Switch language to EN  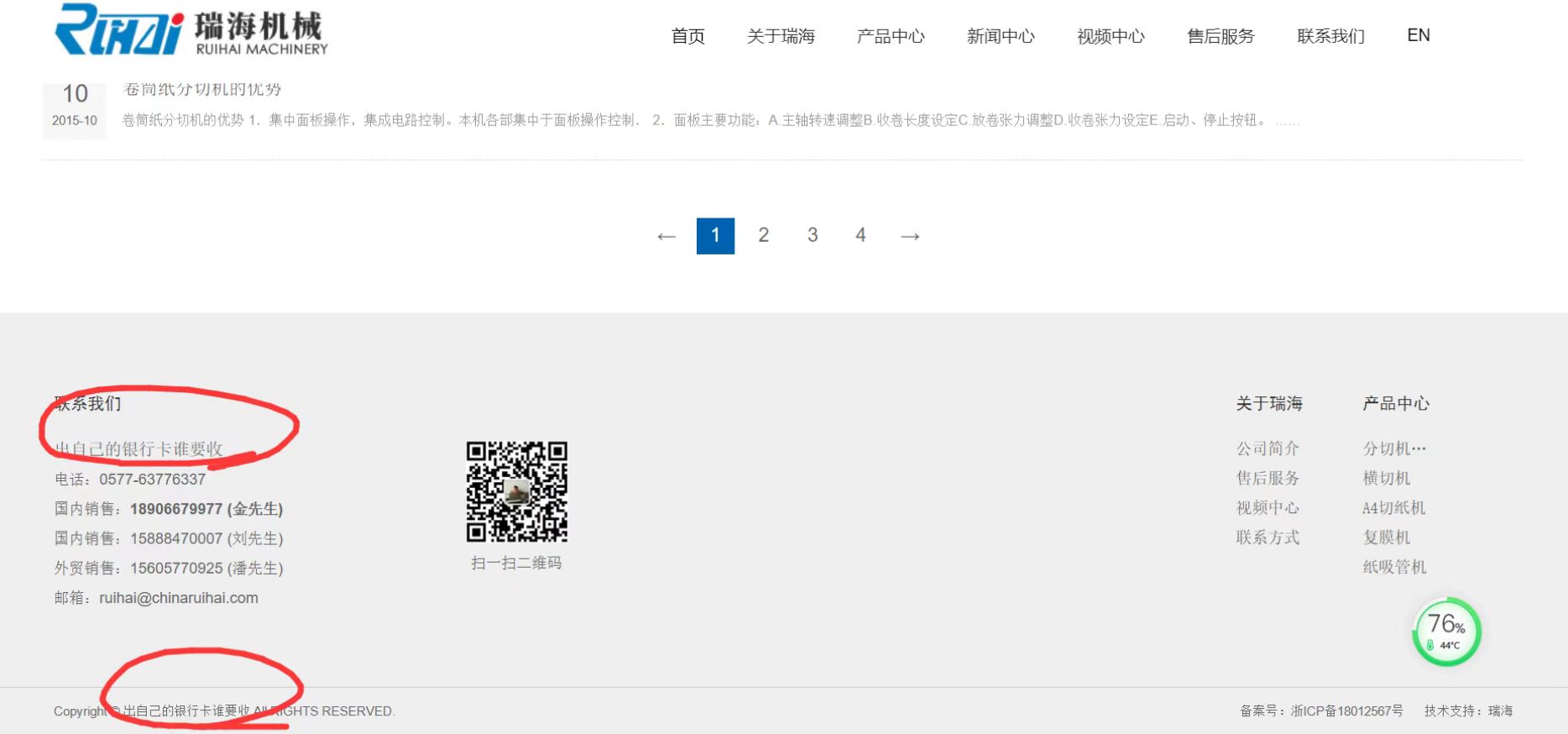coord(1418,35)
